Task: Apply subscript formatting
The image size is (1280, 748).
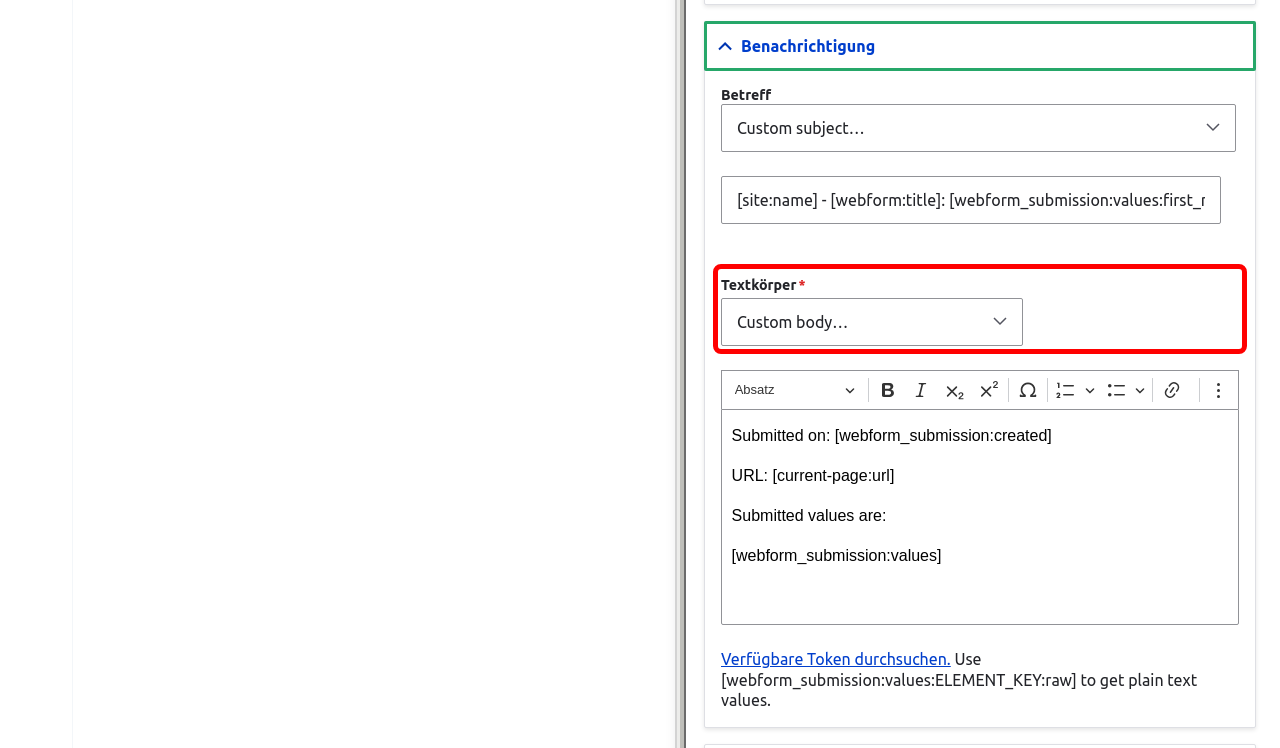Action: coord(955,390)
